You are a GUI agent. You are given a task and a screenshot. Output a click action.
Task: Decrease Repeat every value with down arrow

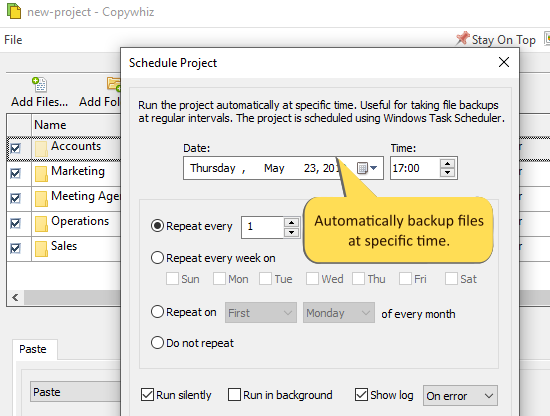[x=291, y=232]
